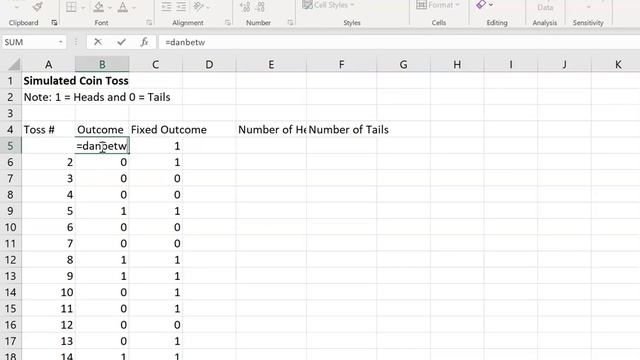This screenshot has width=640, height=360.
Task: Select column D header
Action: pyautogui.click(x=209, y=64)
